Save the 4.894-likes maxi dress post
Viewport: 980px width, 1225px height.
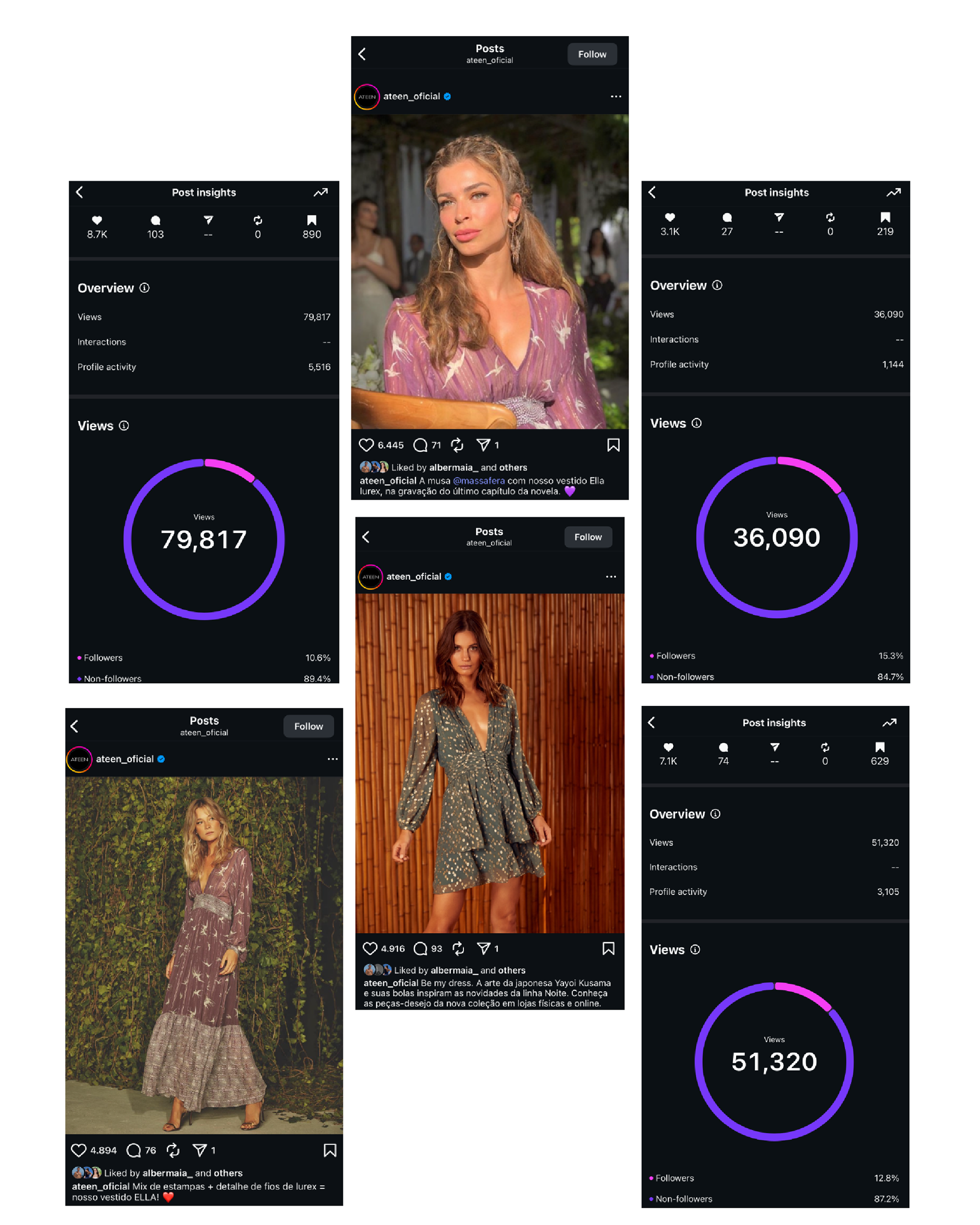[x=330, y=1150]
